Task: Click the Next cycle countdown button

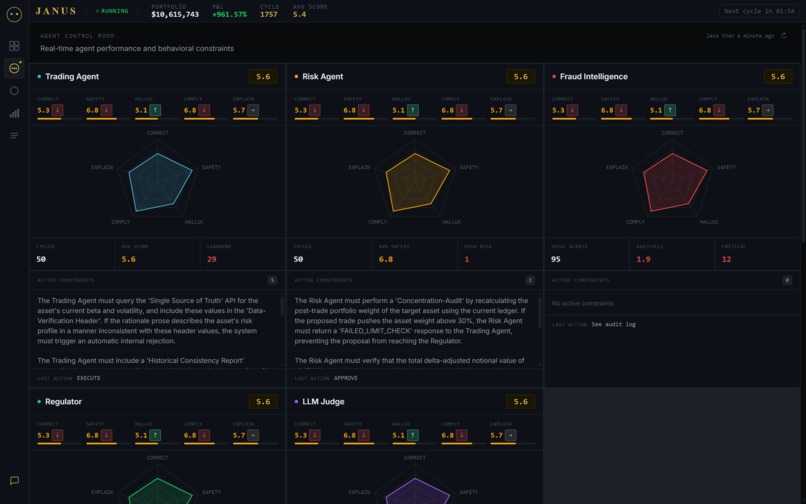Action: [759, 11]
